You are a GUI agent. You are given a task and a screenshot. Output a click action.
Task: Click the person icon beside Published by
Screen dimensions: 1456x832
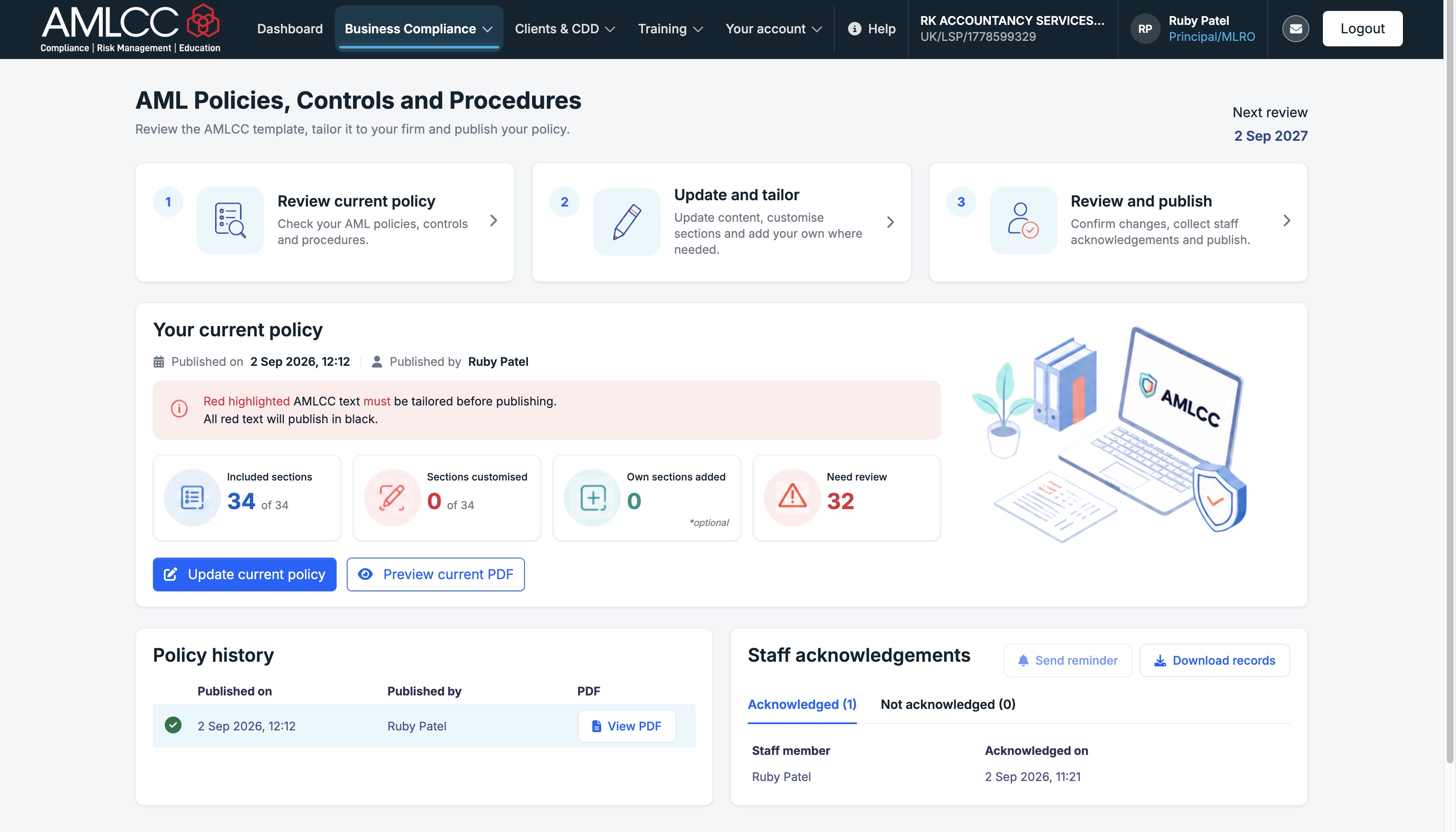coord(377,362)
